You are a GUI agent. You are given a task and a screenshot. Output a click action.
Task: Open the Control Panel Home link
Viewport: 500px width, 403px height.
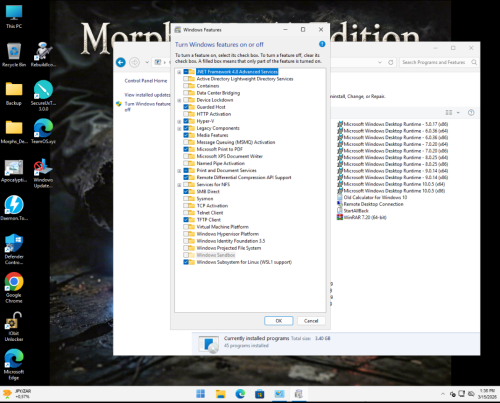click(x=146, y=81)
